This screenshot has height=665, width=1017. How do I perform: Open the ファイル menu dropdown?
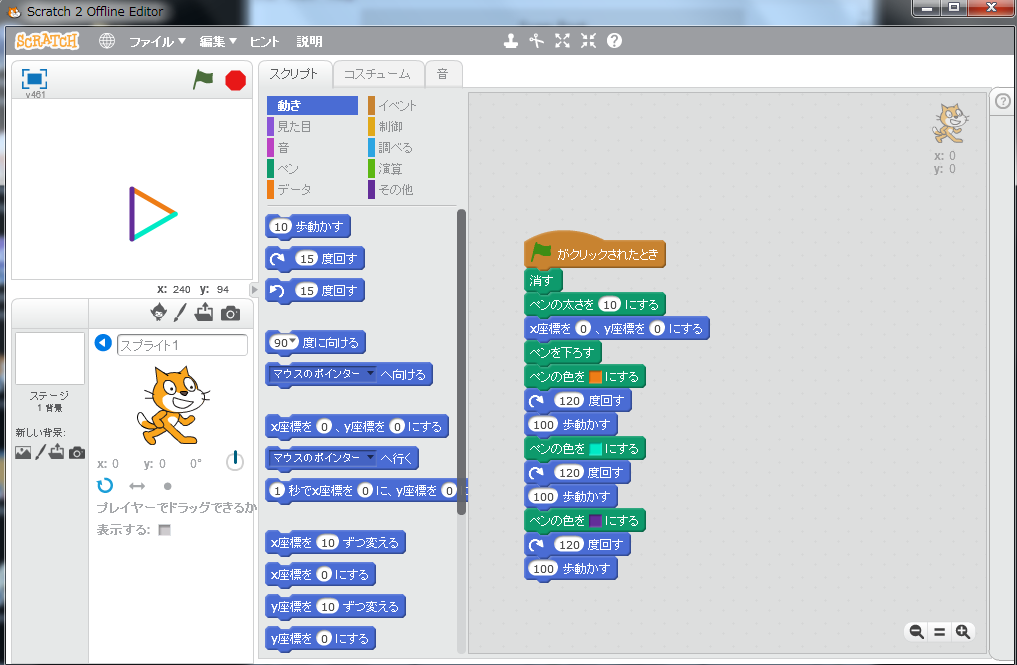(x=157, y=41)
